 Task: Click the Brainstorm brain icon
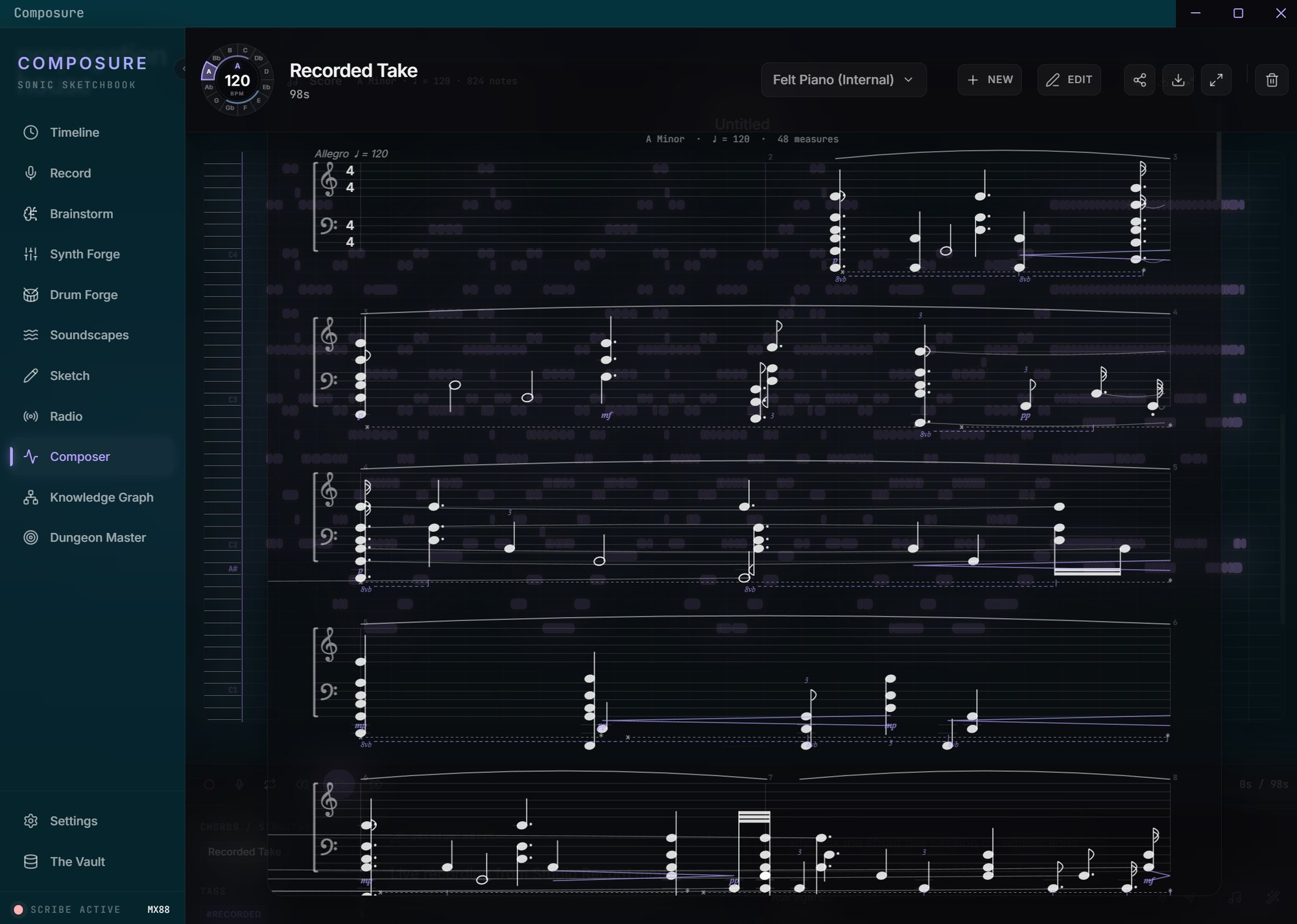click(x=30, y=214)
